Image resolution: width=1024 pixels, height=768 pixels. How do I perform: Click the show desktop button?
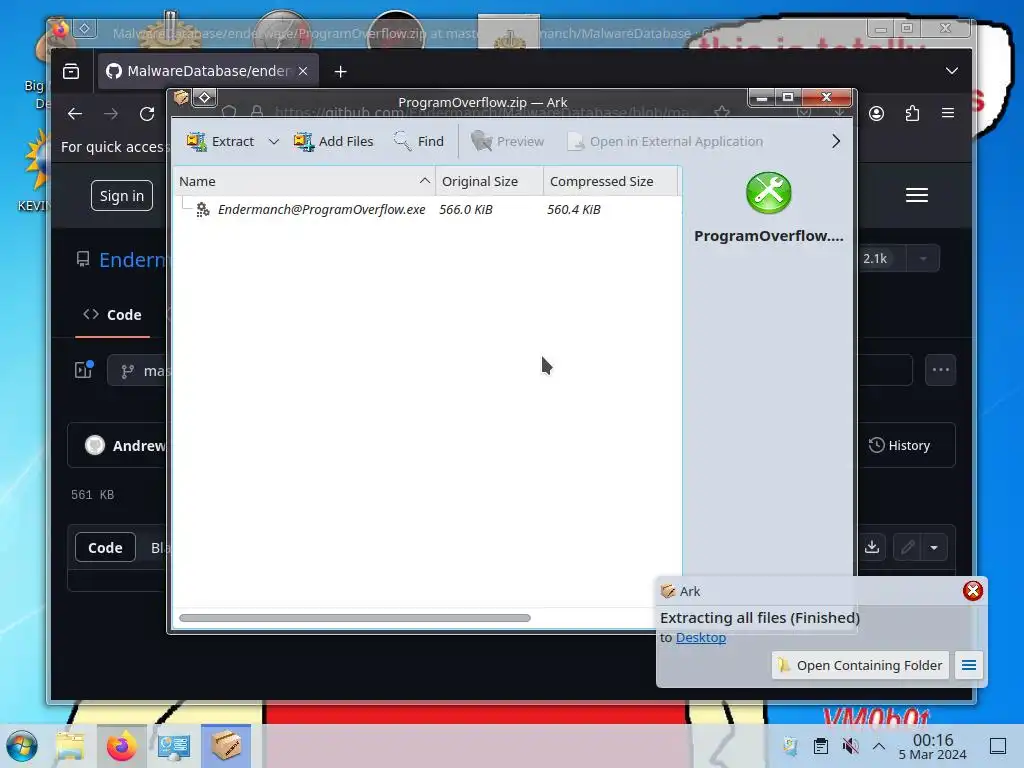998,746
